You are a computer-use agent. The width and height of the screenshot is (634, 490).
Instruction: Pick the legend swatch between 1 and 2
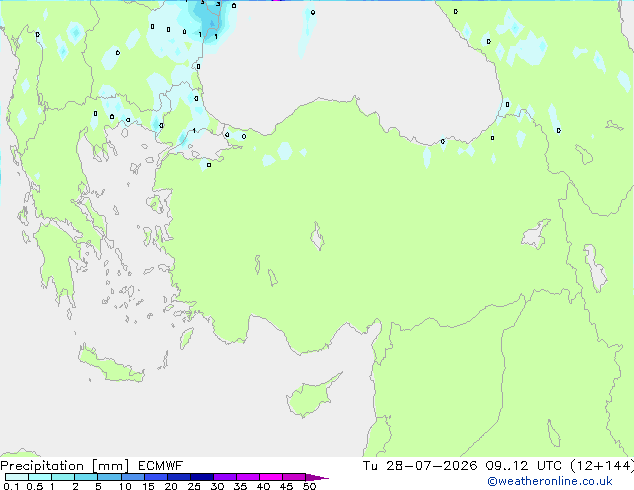coord(63,477)
